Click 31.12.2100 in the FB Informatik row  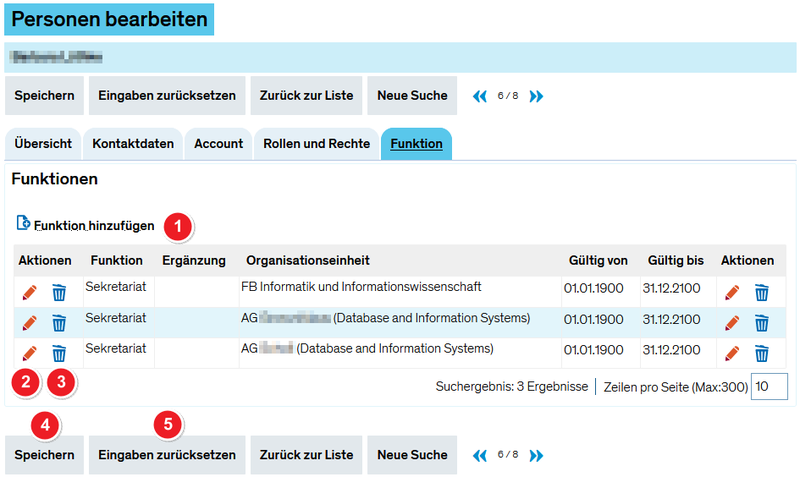[671, 288]
